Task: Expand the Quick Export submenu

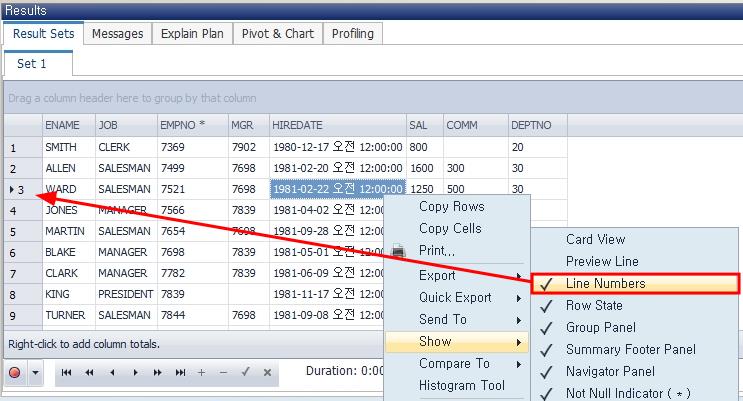Action: (x=455, y=298)
